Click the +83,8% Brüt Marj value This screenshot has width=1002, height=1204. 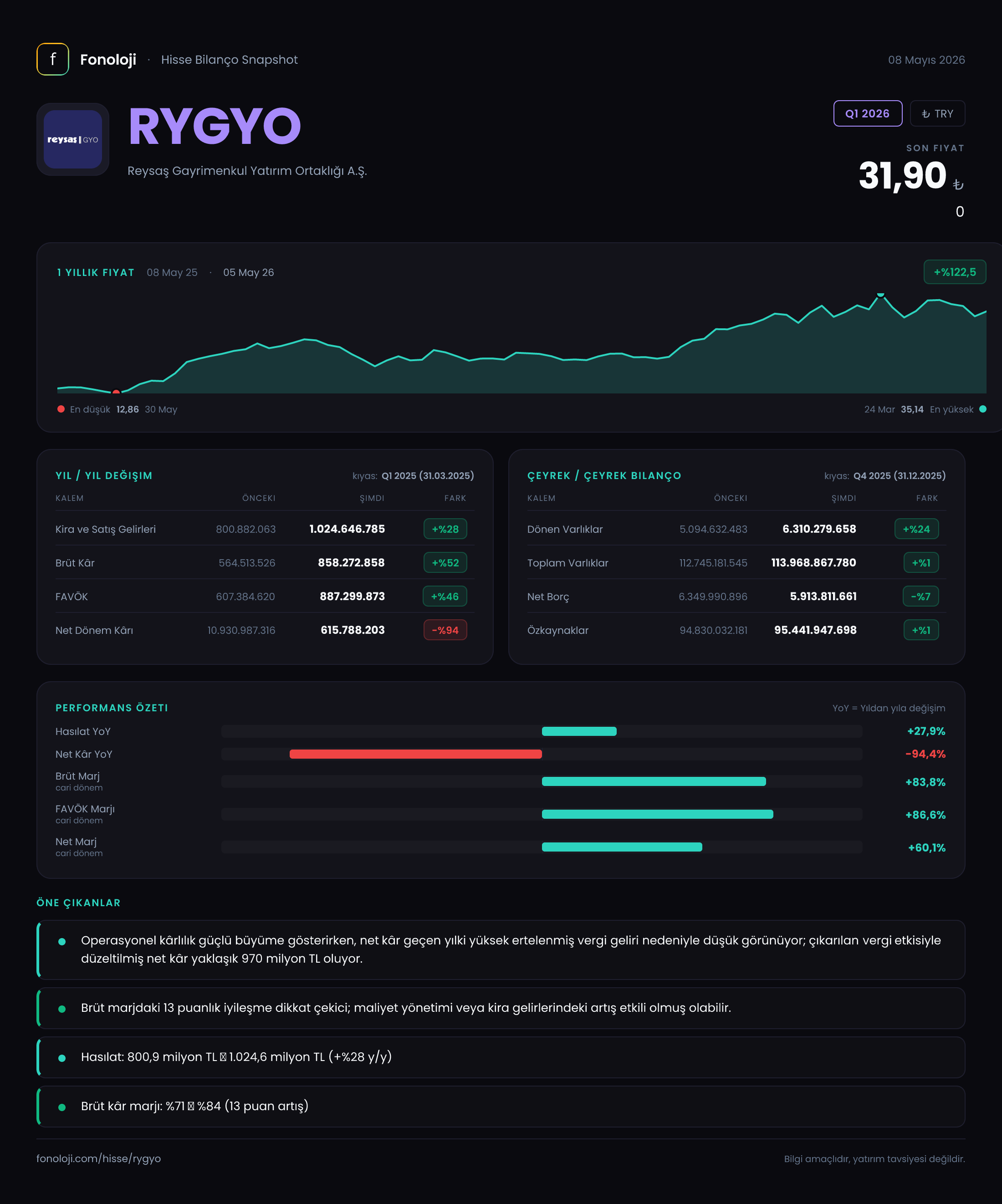coord(925,782)
